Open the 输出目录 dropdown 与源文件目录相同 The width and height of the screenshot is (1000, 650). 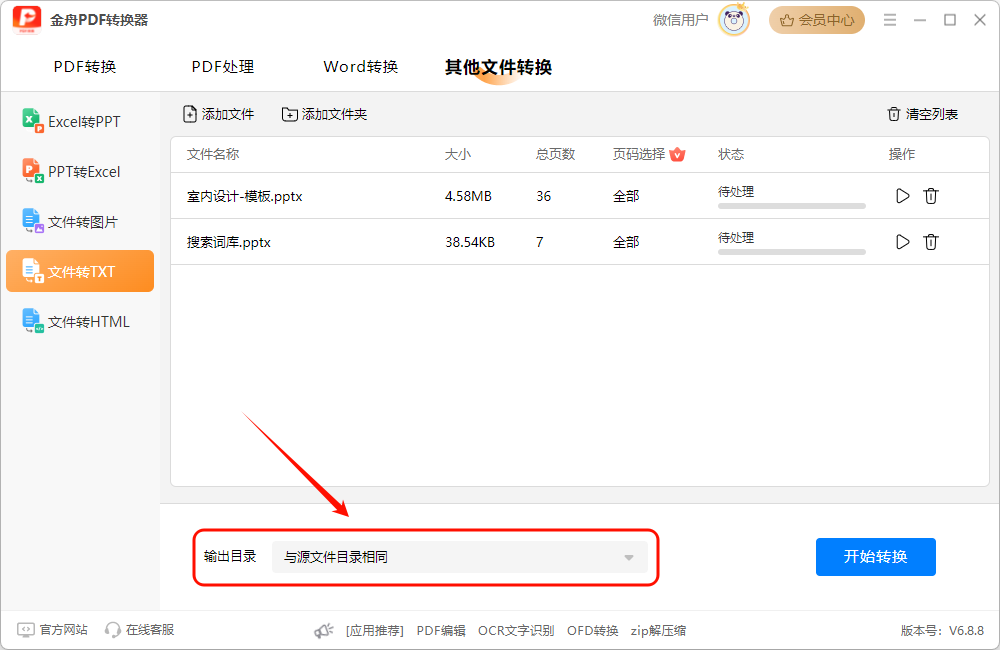(x=459, y=557)
